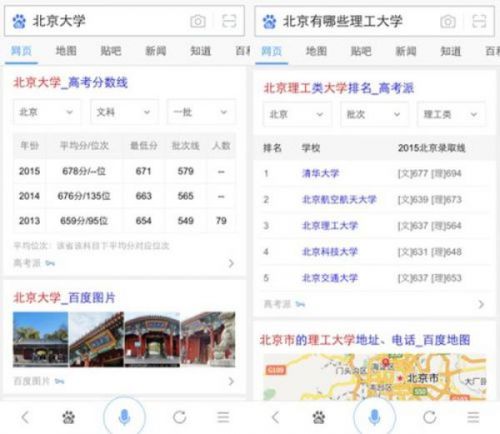Expand 北京 region dropdown in right panel
Image resolution: width=500 pixels, height=434 pixels.
click(297, 114)
